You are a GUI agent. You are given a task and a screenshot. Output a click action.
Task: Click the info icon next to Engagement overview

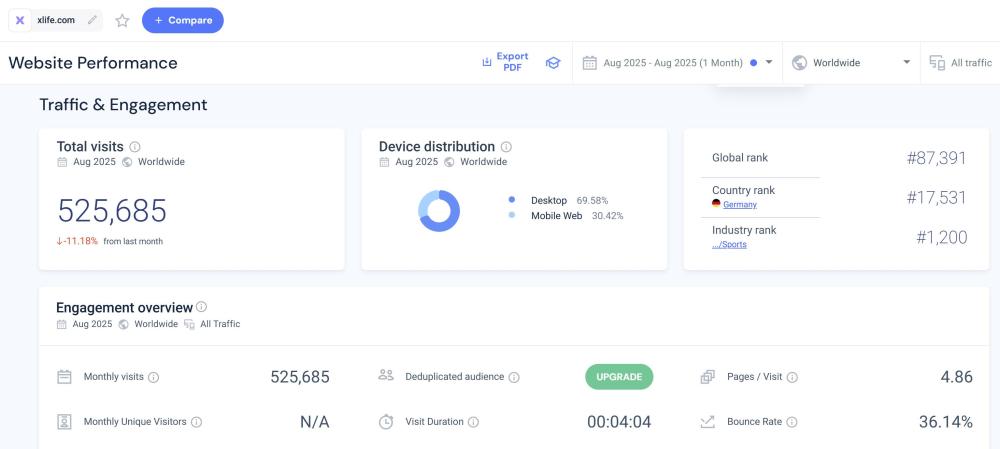[202, 307]
